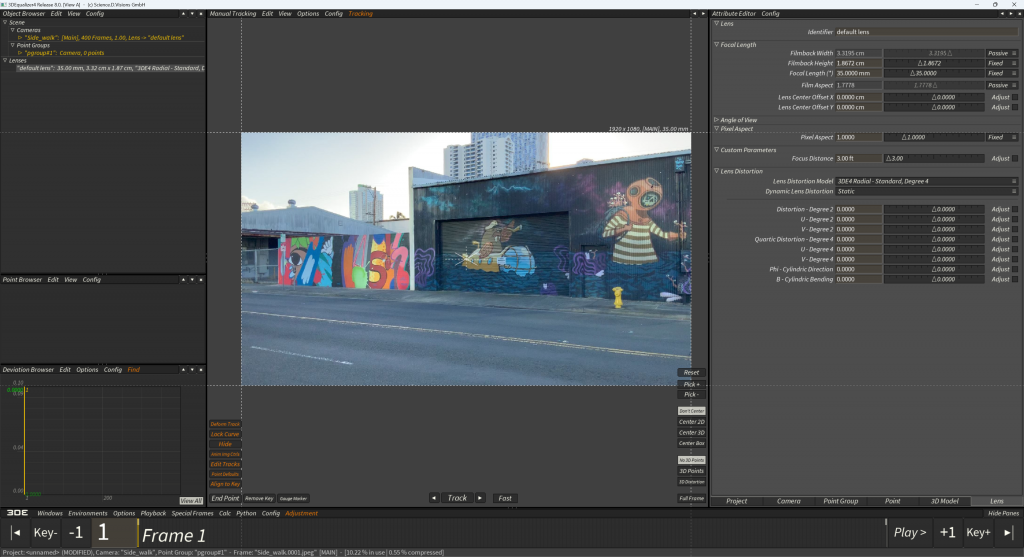Select the Center 2D view mode

point(691,422)
